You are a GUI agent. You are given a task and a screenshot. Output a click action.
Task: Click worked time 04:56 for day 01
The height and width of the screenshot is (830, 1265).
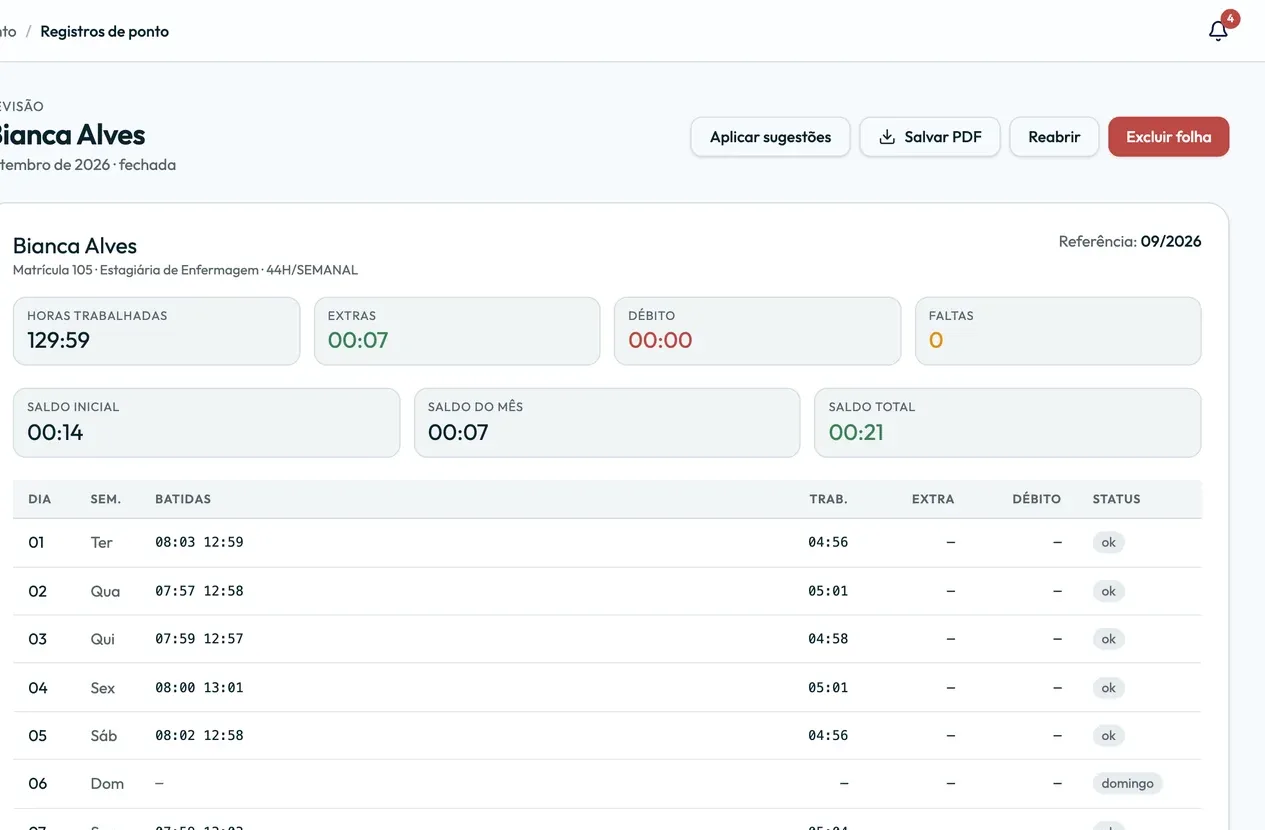828,542
